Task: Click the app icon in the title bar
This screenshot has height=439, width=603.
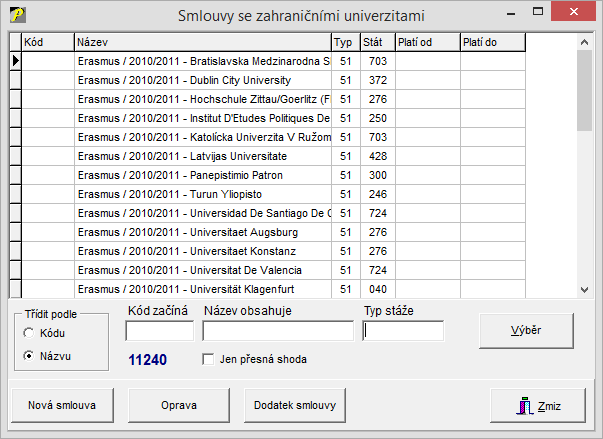Action: pos(17,14)
